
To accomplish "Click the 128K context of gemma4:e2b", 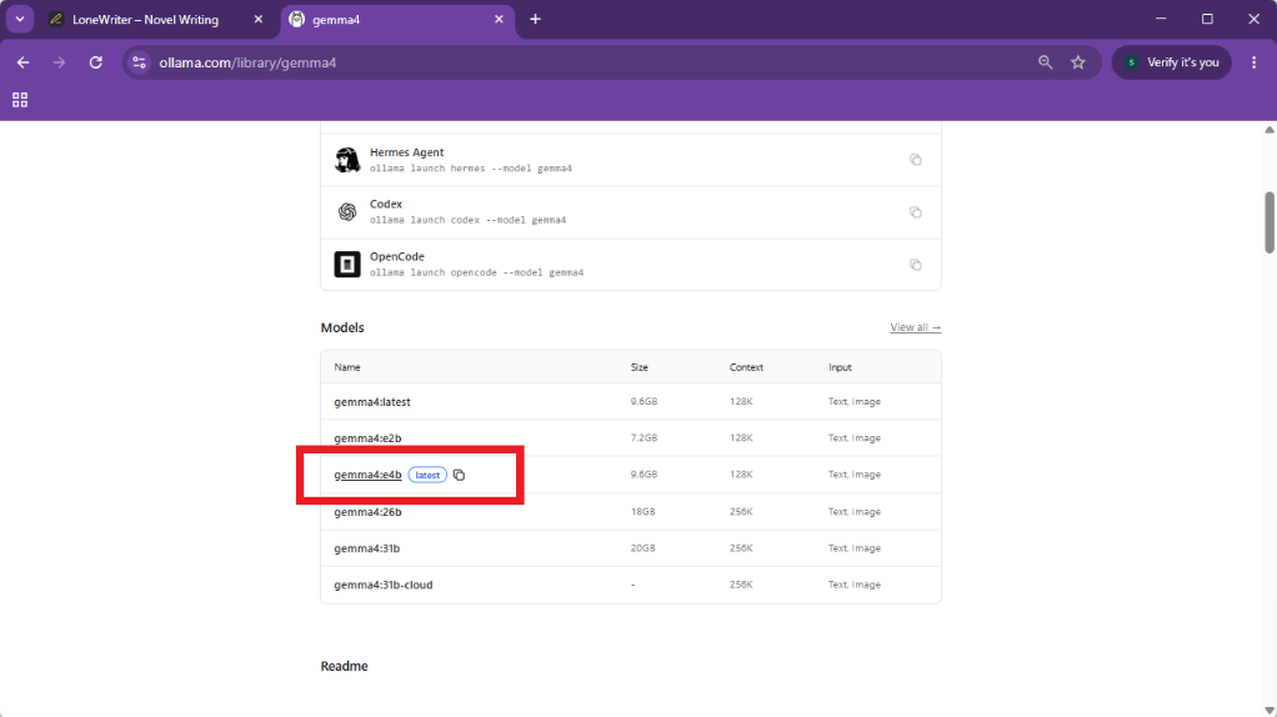I will [x=741, y=438].
